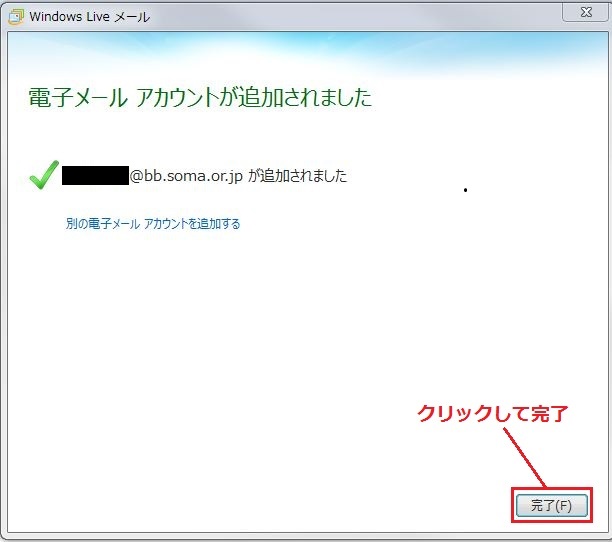Click the 完了(F) button to finish
The height and width of the screenshot is (542, 612).
pyautogui.click(x=552, y=505)
